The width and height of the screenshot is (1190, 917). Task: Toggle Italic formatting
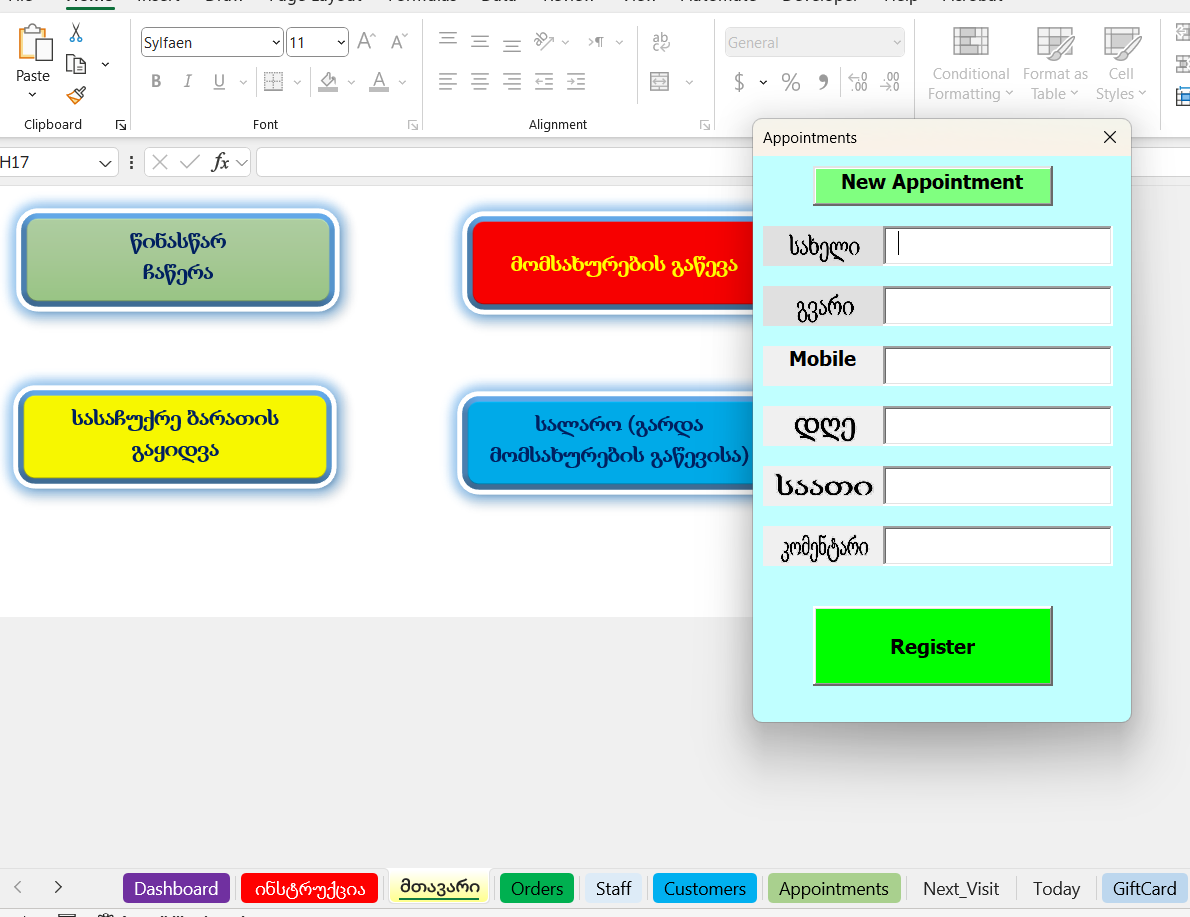tap(187, 82)
